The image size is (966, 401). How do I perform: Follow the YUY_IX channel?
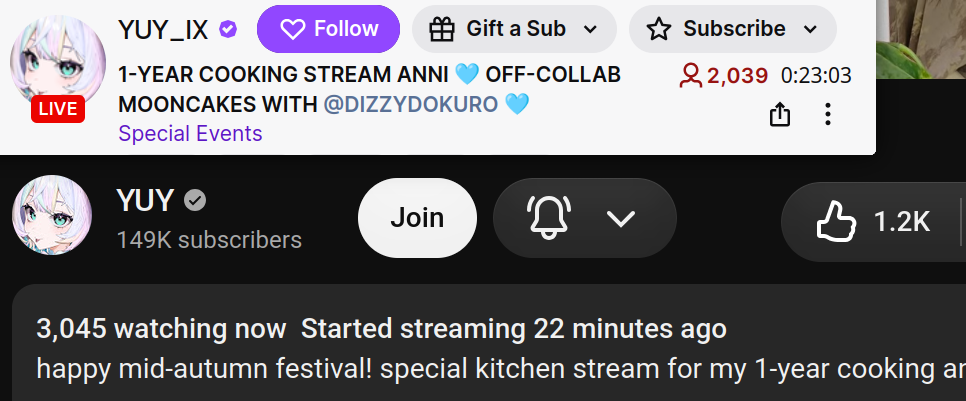click(328, 29)
